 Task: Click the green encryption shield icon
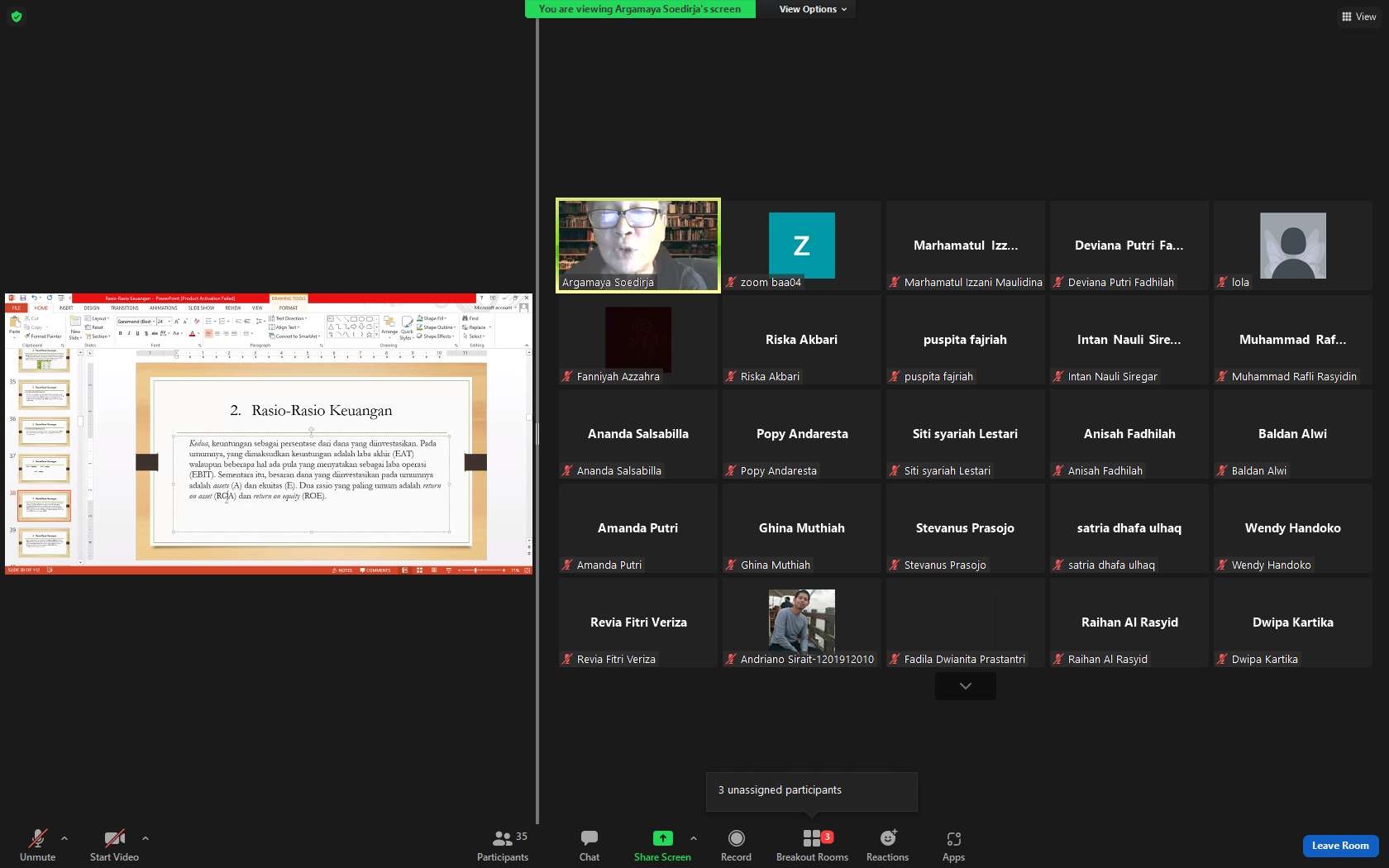coord(17,17)
